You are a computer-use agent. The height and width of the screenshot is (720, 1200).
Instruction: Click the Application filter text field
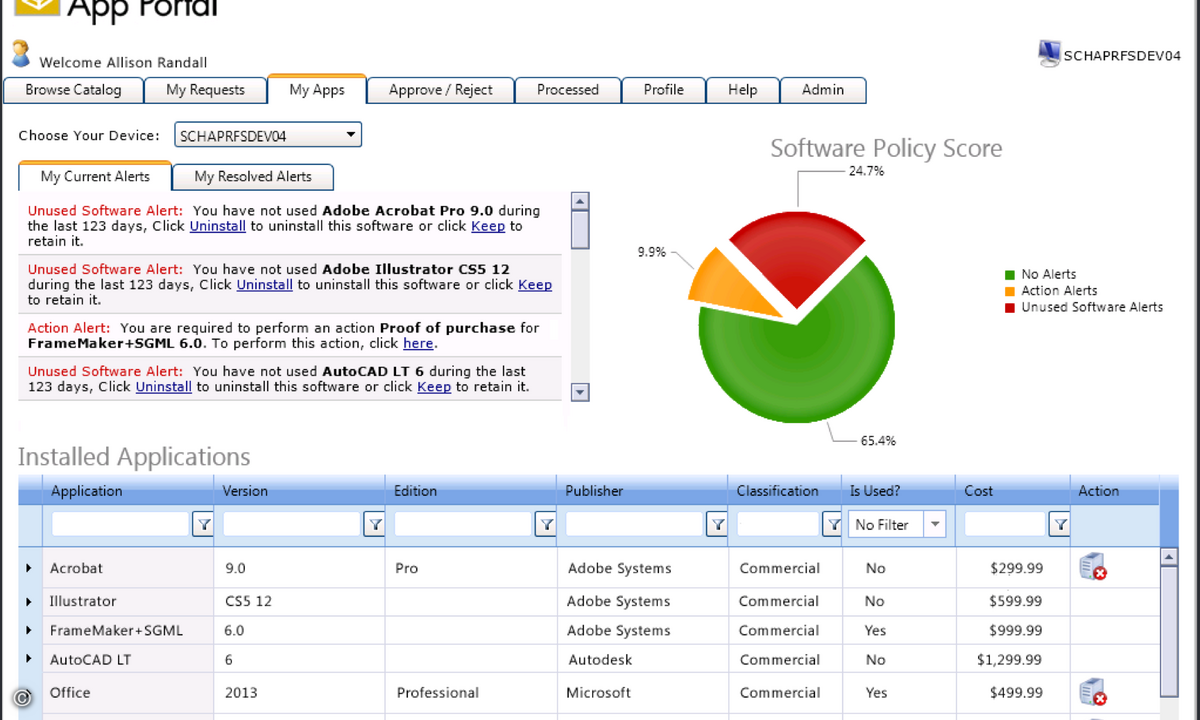point(120,524)
